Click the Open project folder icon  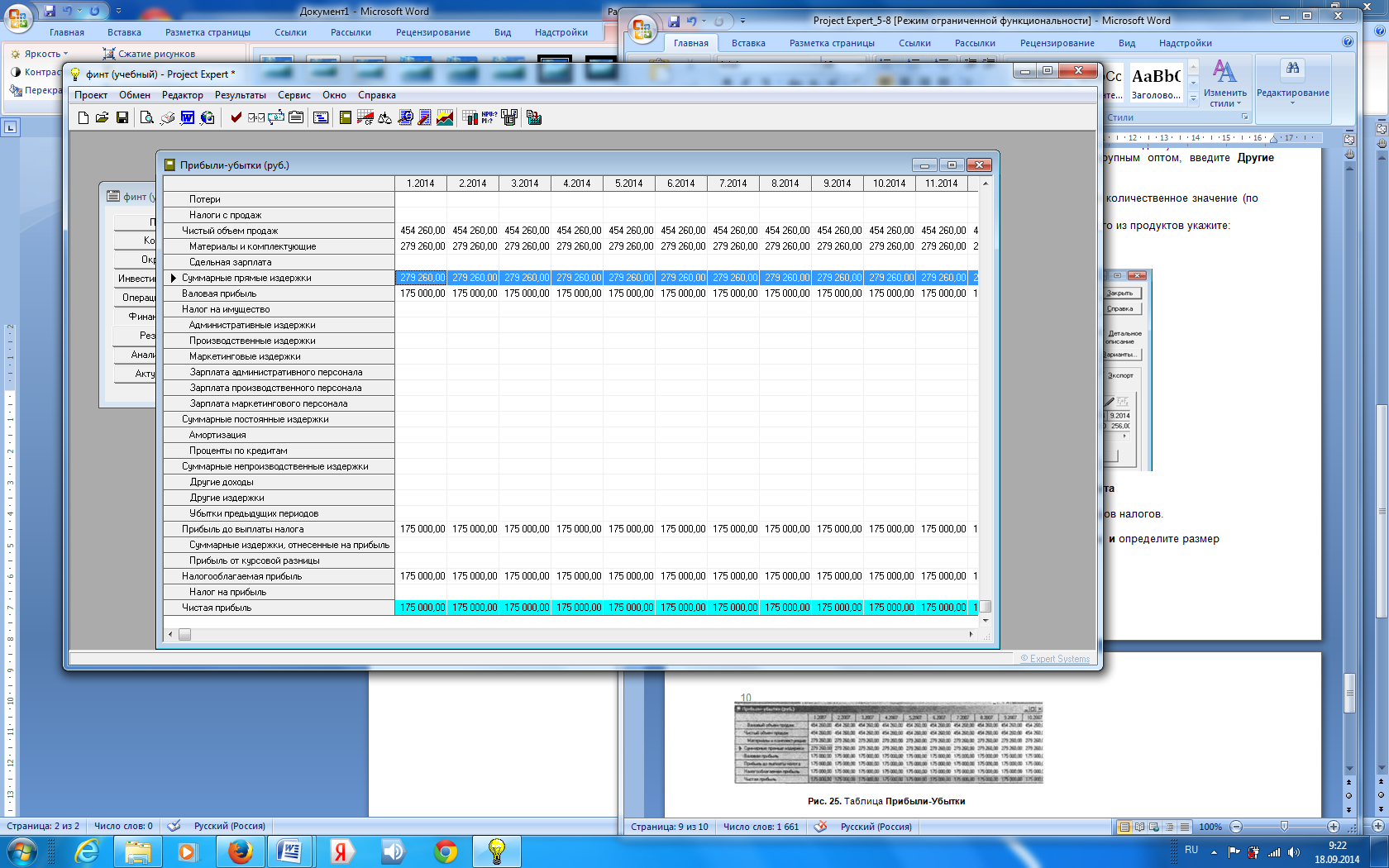click(102, 118)
